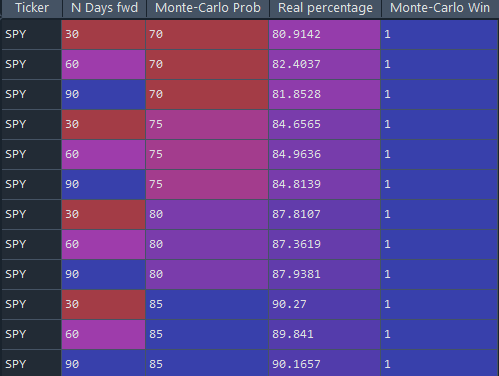Click Win value 1 in the 87.3619 row

coord(439,244)
